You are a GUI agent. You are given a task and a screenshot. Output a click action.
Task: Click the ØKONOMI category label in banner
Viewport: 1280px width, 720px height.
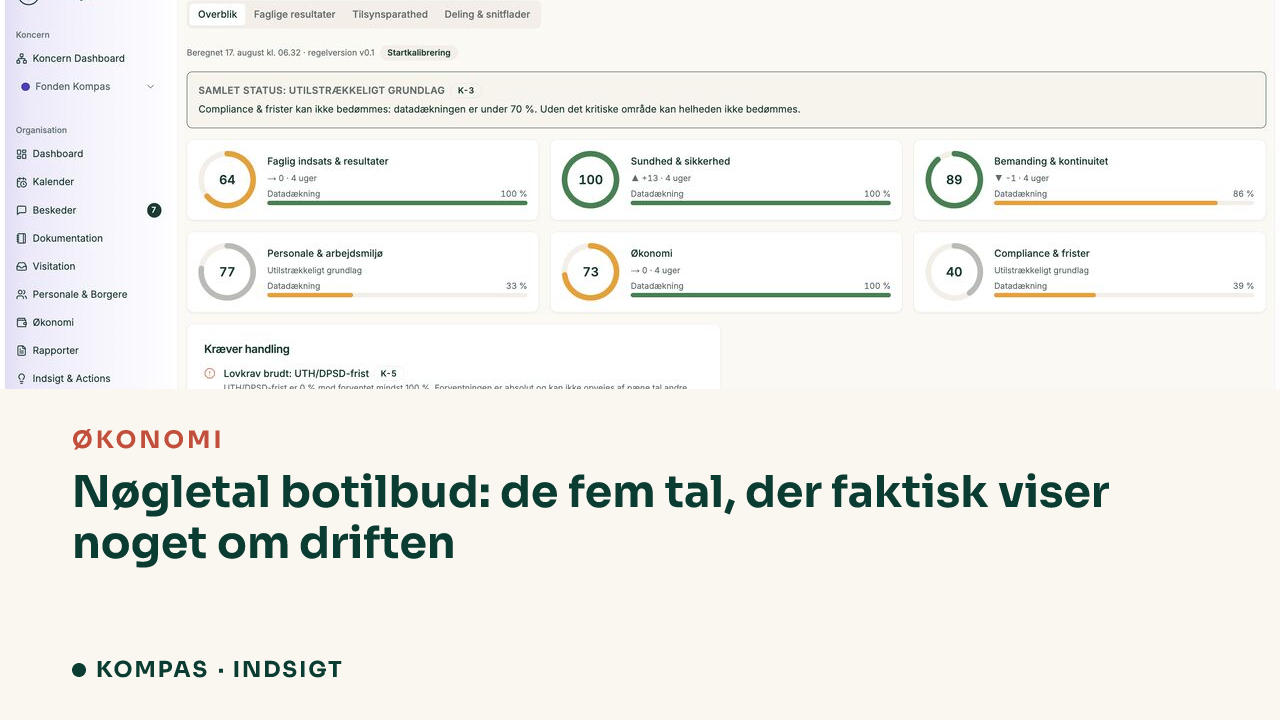[147, 439]
